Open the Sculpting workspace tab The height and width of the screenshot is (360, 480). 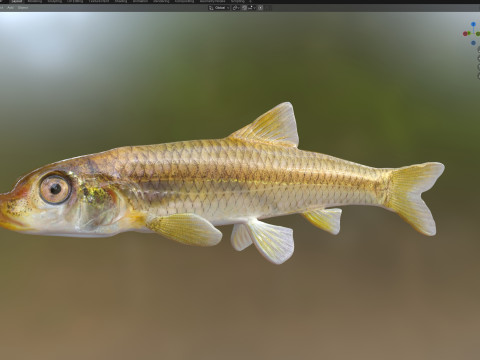(x=55, y=1)
